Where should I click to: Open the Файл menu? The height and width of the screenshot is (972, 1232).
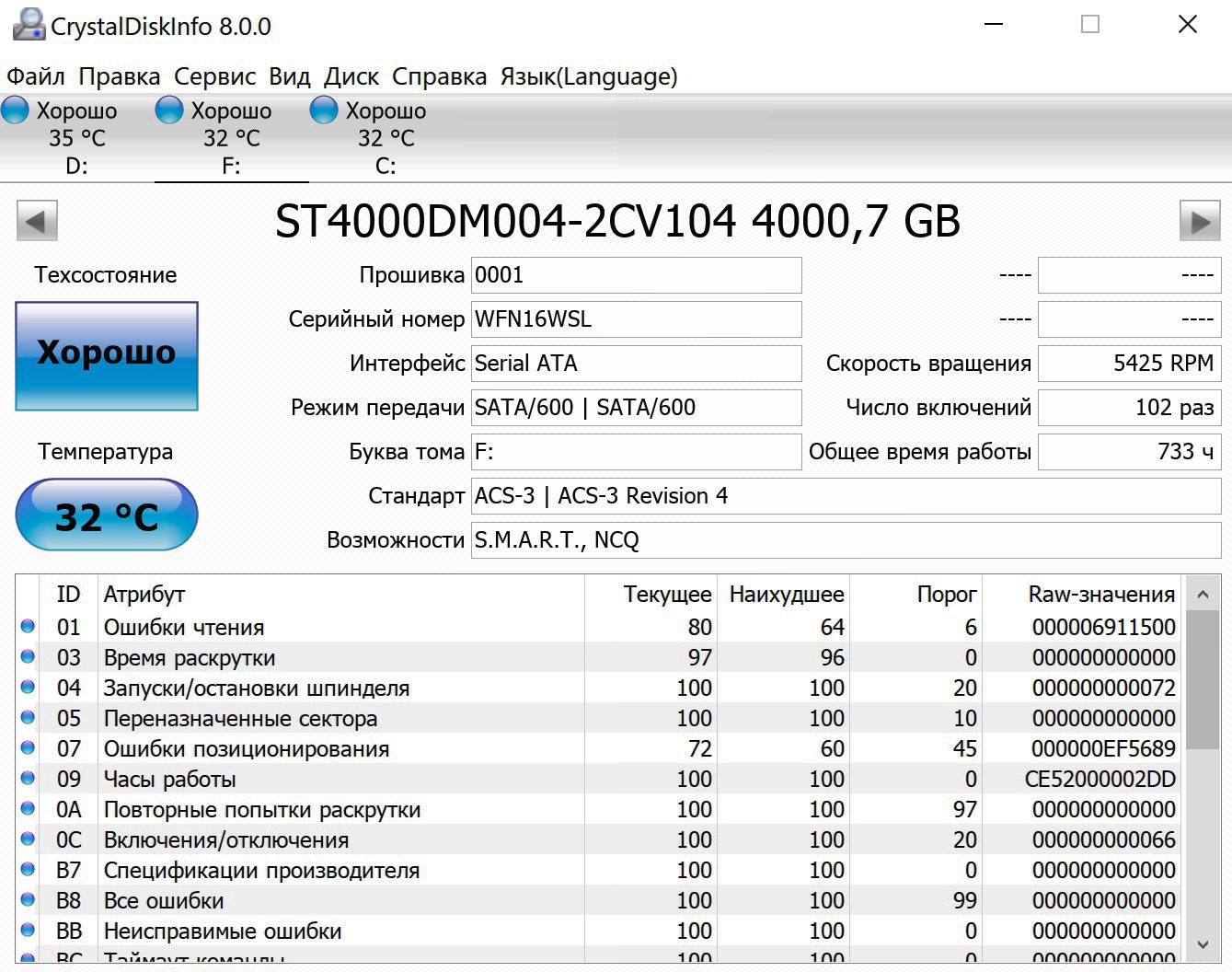36,76
